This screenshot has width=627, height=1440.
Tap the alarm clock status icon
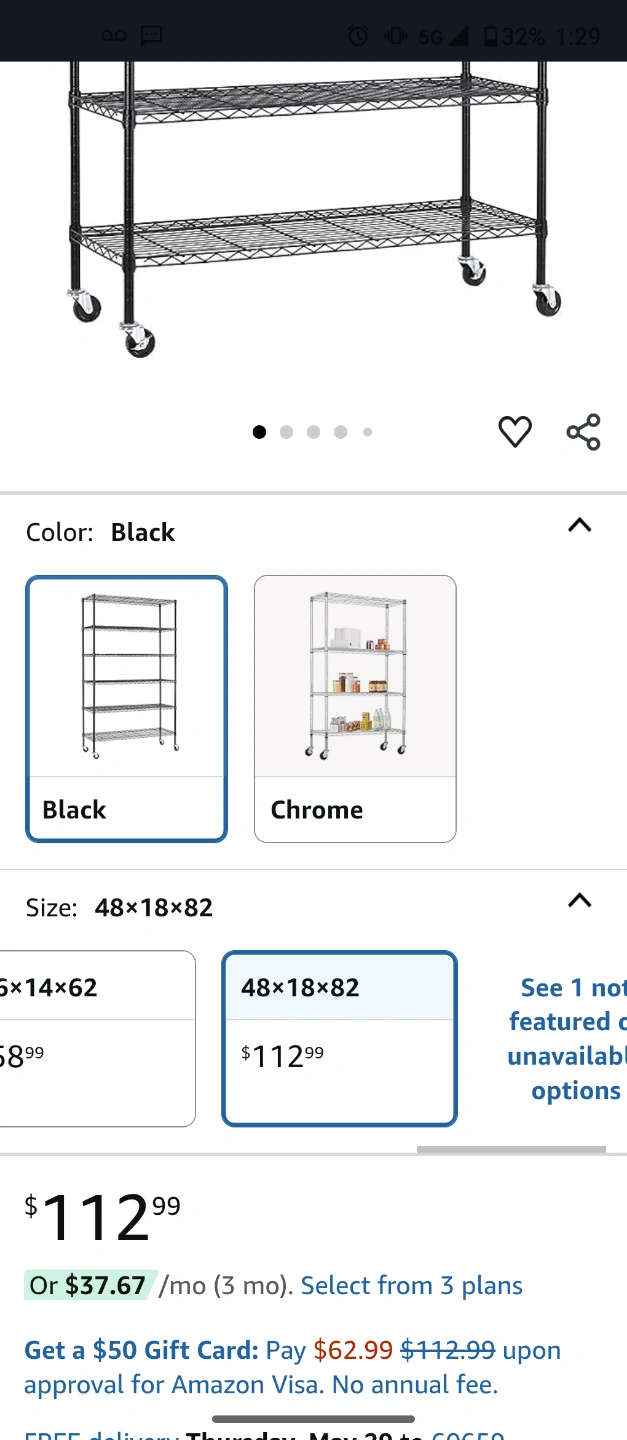point(358,37)
